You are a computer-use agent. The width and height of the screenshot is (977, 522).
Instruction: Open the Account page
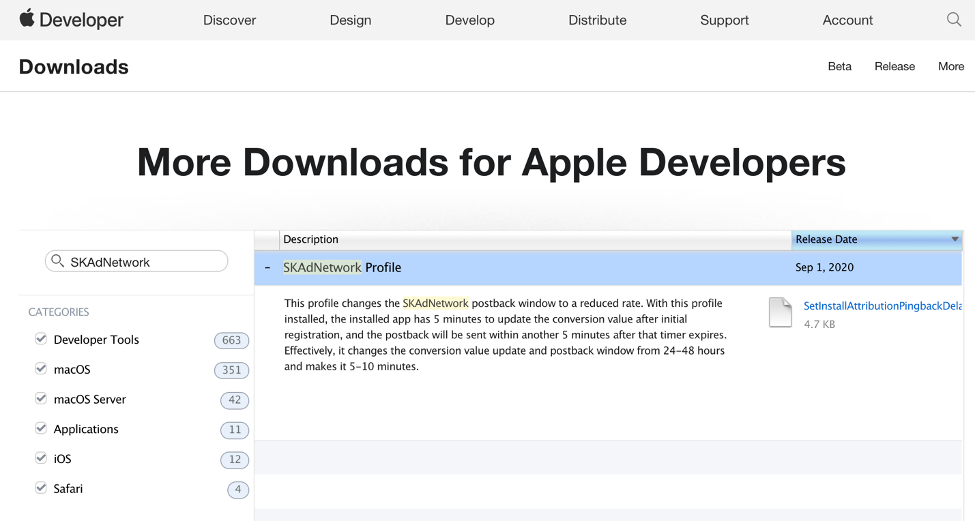point(847,20)
